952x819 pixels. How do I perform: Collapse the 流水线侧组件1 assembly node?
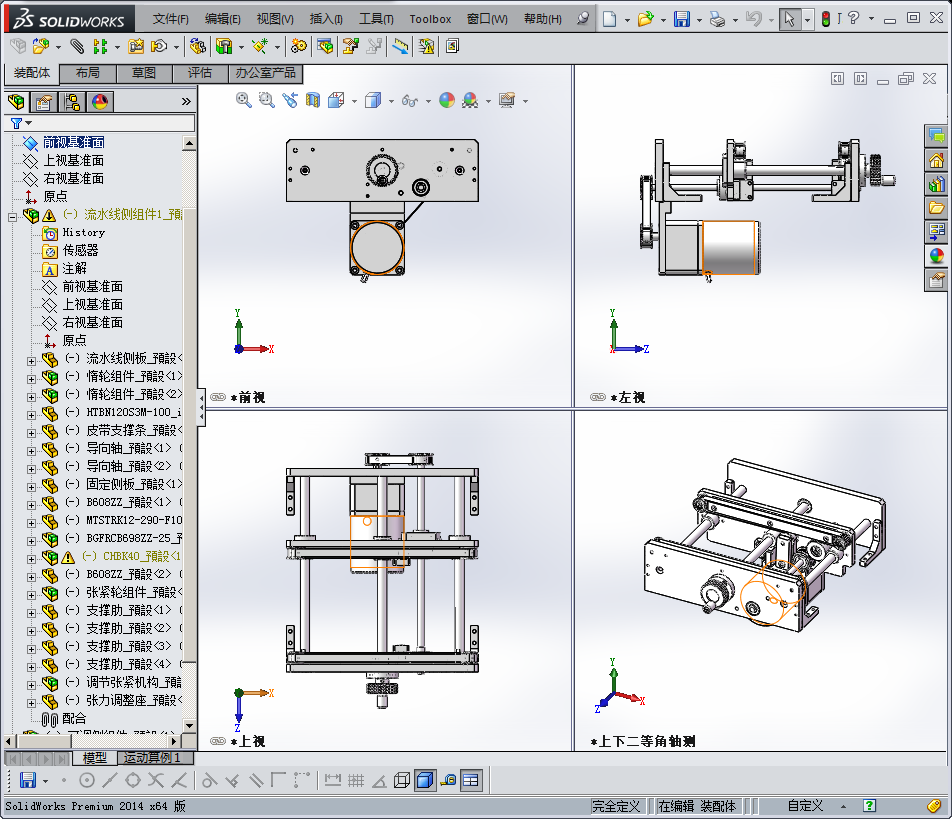pos(12,217)
